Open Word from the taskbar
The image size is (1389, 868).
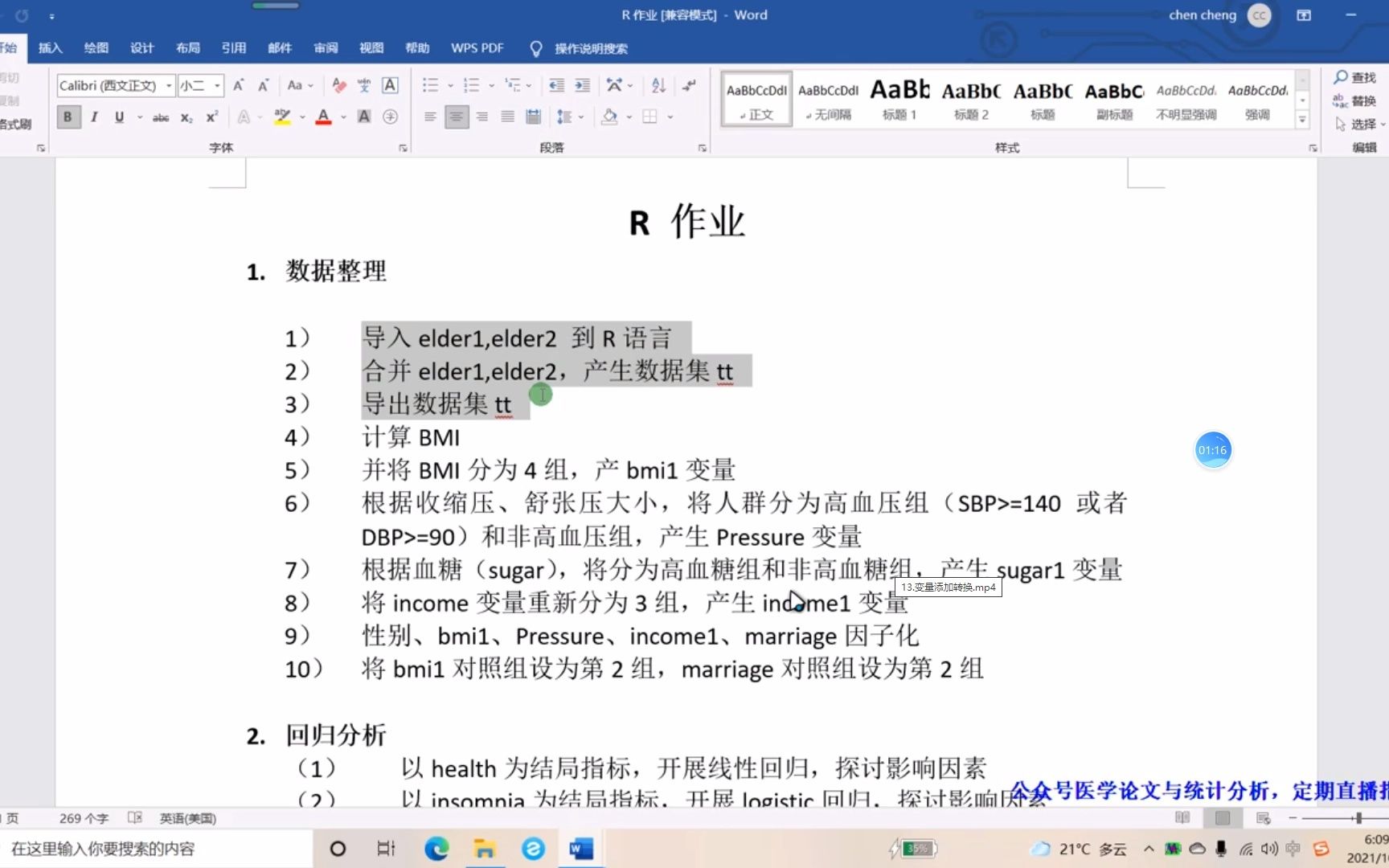pos(581,848)
